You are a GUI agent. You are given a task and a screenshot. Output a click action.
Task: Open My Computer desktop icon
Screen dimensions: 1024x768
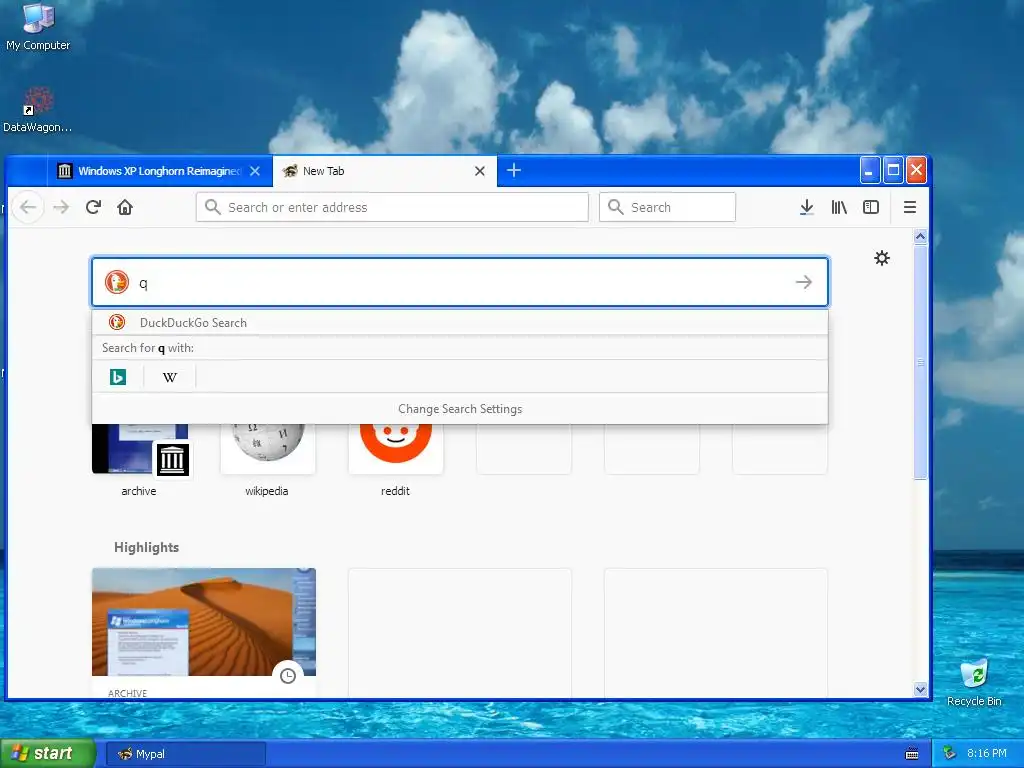[38, 27]
